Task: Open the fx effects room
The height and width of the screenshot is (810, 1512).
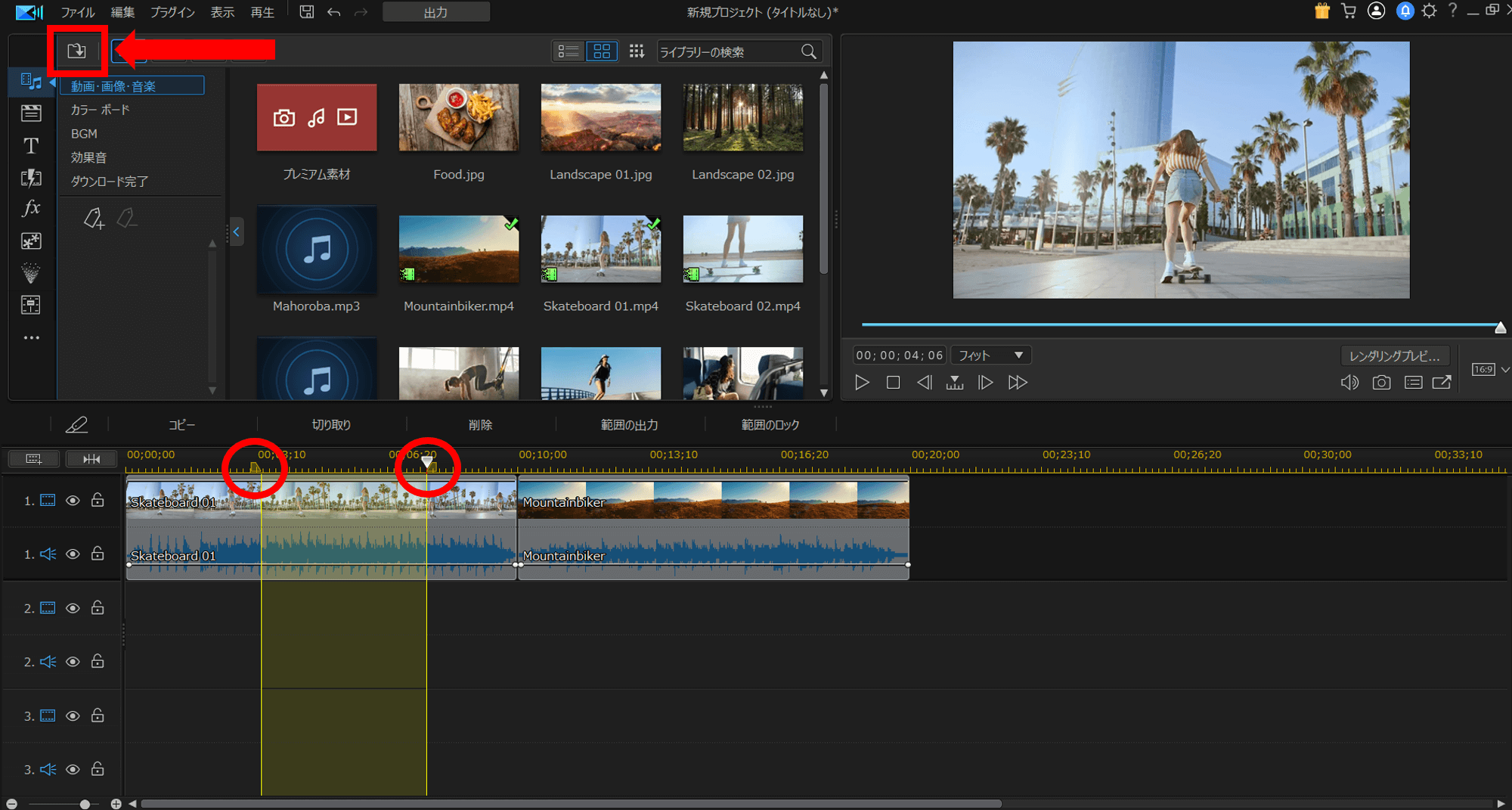Action: pos(31,208)
